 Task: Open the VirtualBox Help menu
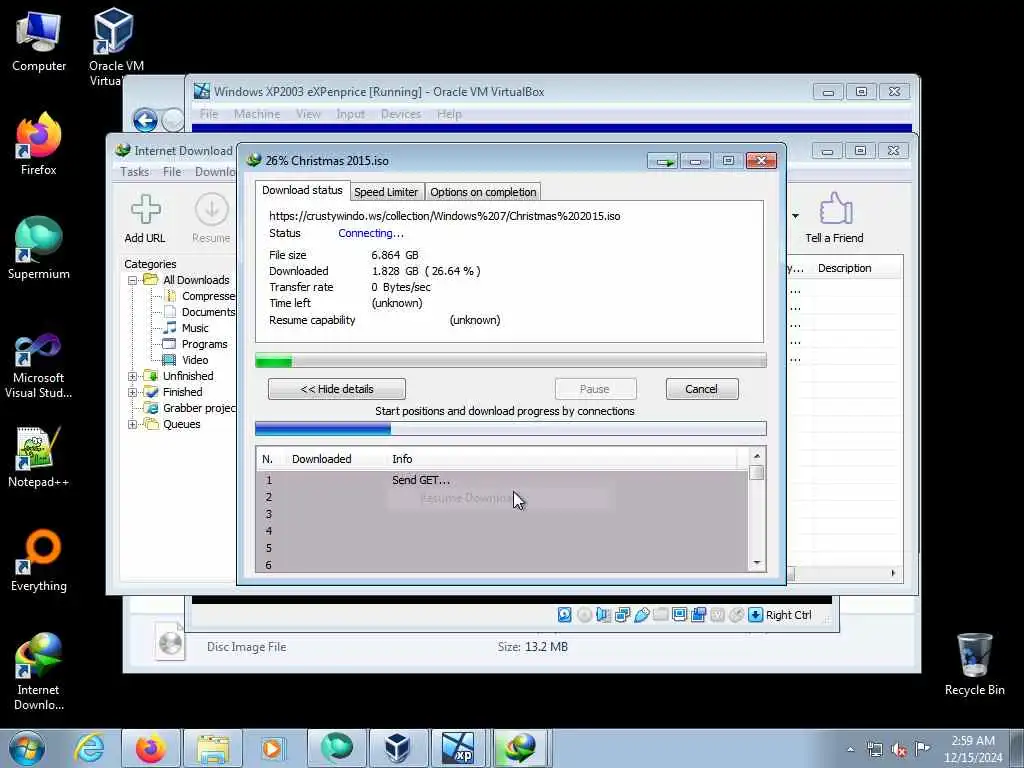coord(449,114)
